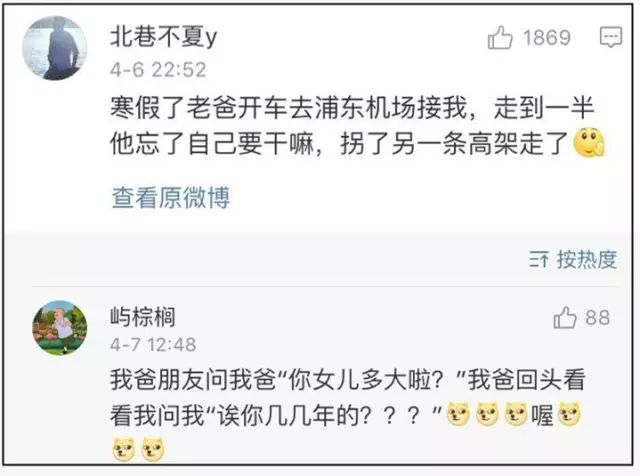The image size is (640, 476).
Task: Click the 88 like count
Action: pyautogui.click(x=598, y=318)
